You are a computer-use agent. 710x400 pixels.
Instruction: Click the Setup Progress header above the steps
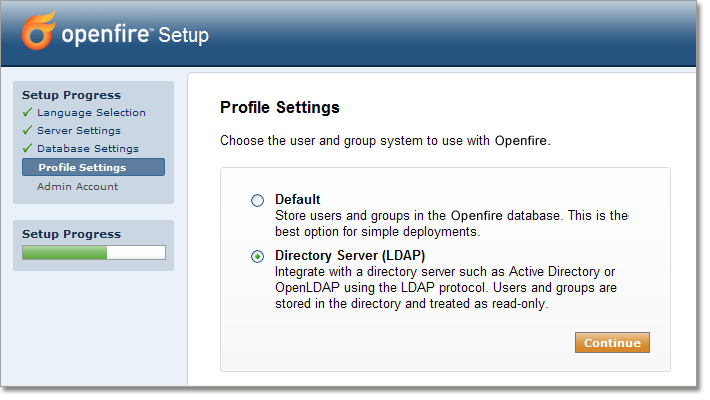coord(71,95)
